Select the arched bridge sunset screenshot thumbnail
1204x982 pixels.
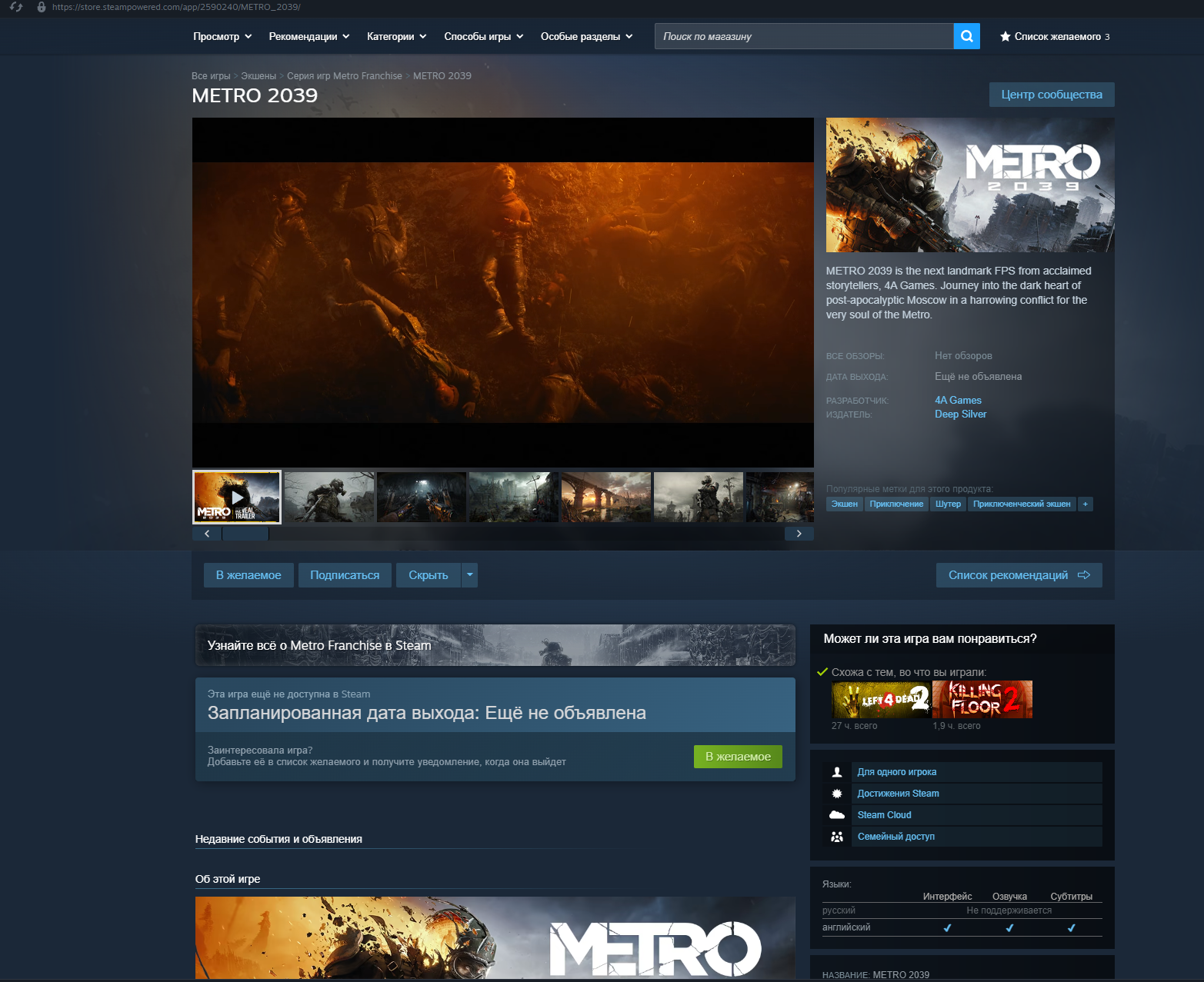(x=606, y=498)
